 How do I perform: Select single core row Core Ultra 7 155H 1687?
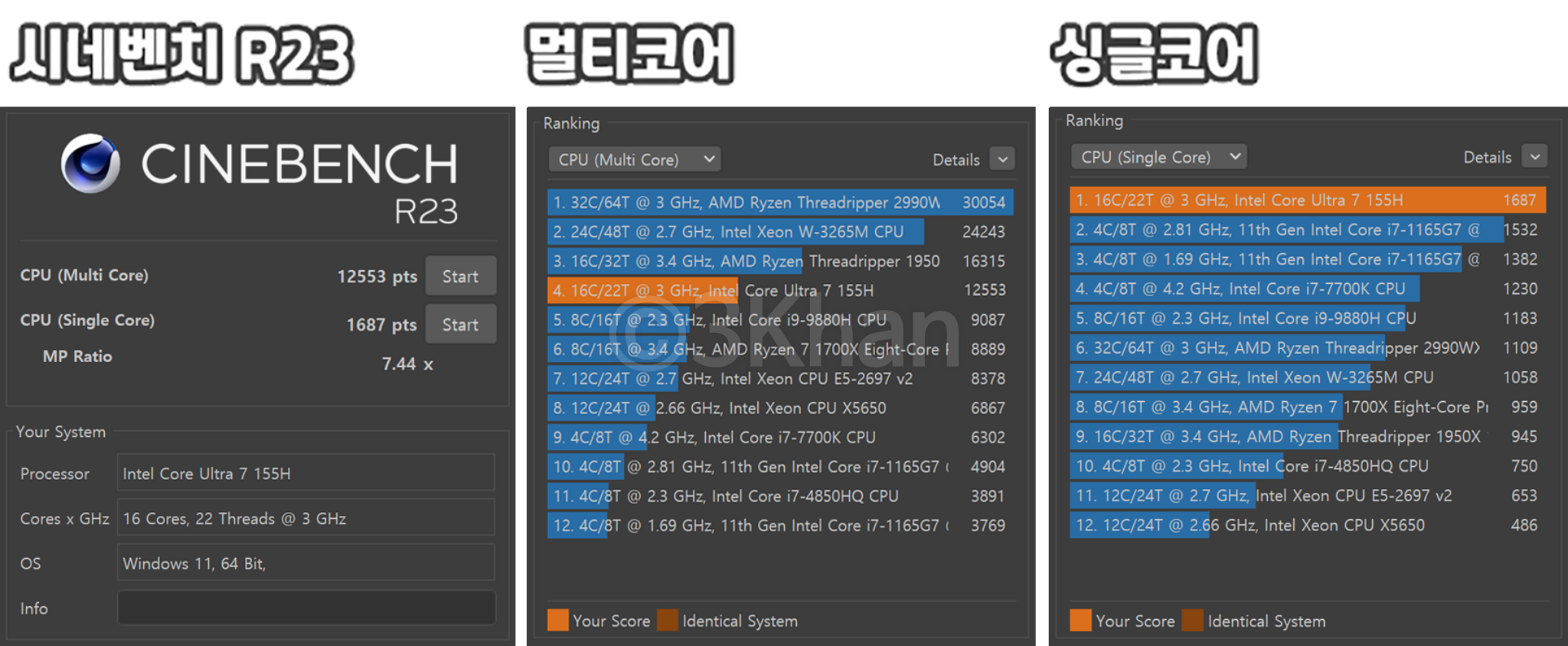[x=1308, y=200]
